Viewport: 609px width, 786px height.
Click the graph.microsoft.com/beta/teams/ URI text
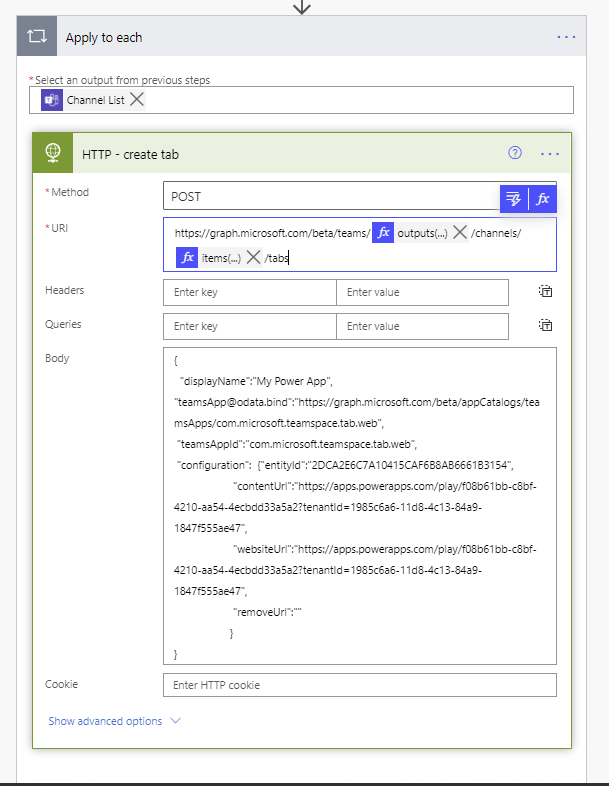[272, 233]
